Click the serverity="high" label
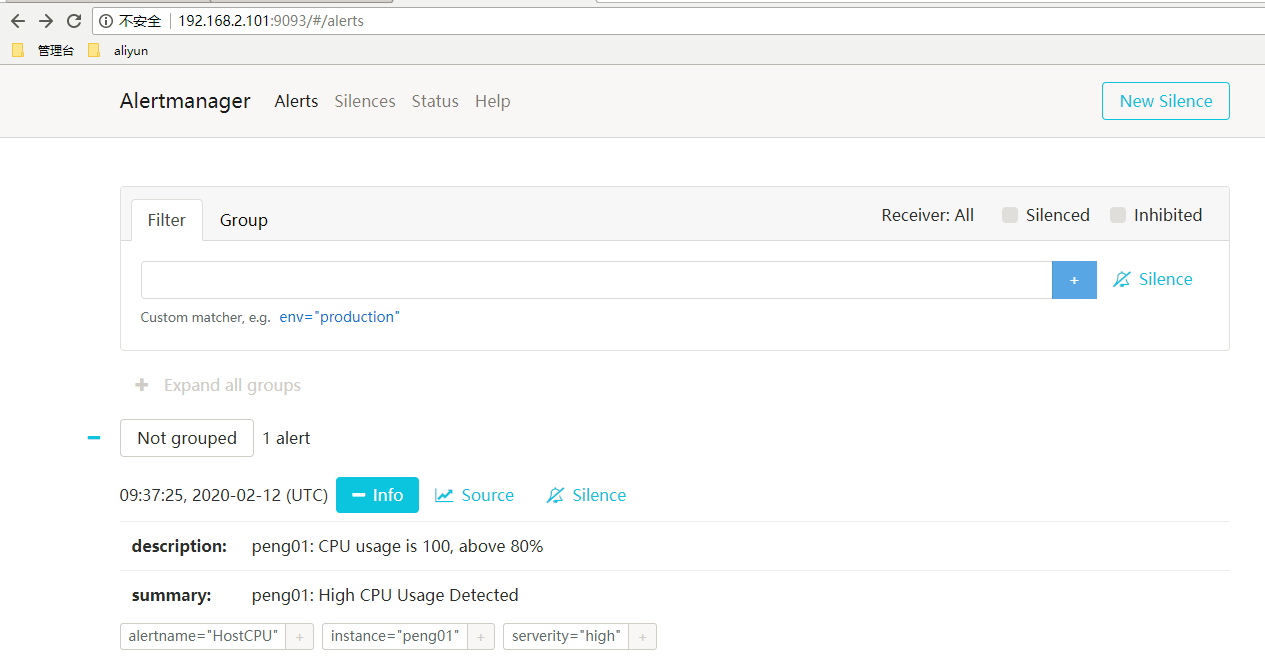 [x=566, y=636]
